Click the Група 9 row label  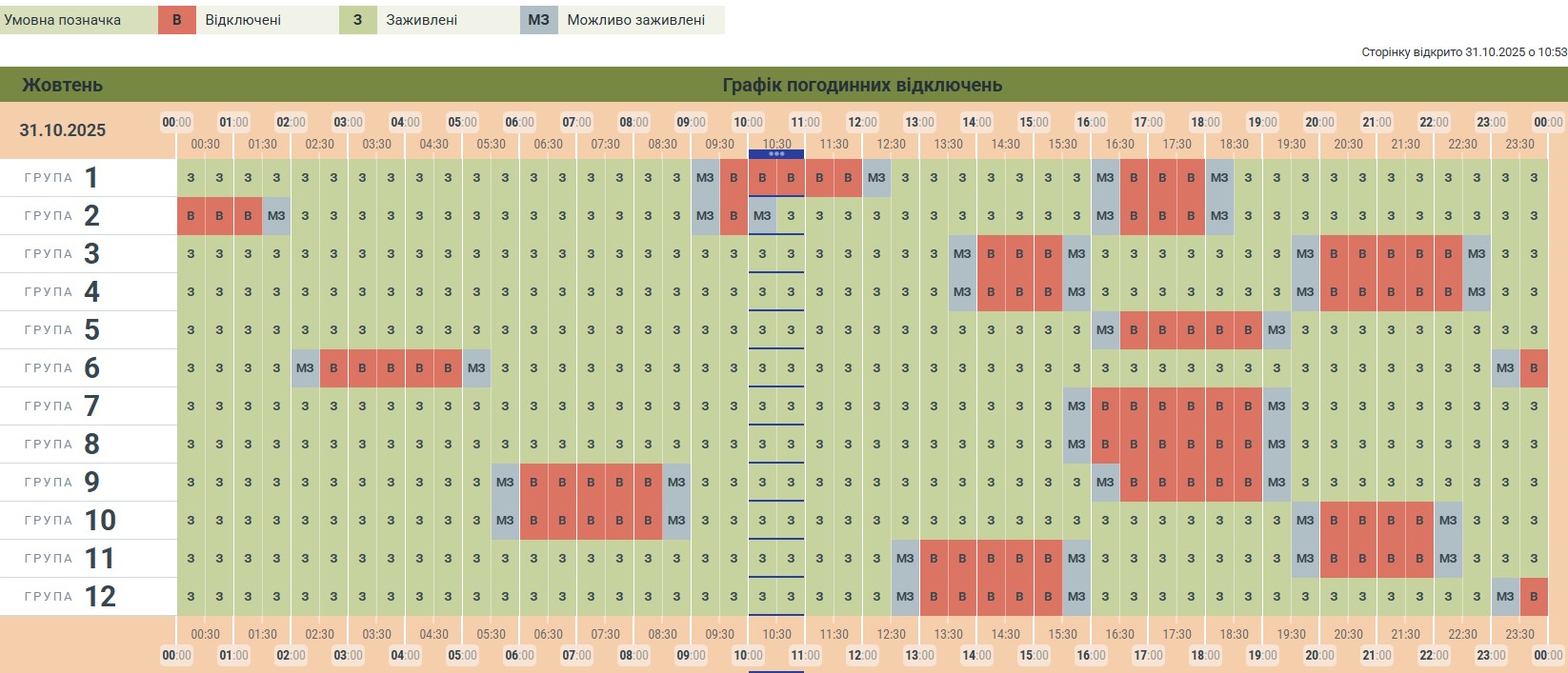pyautogui.click(x=63, y=483)
